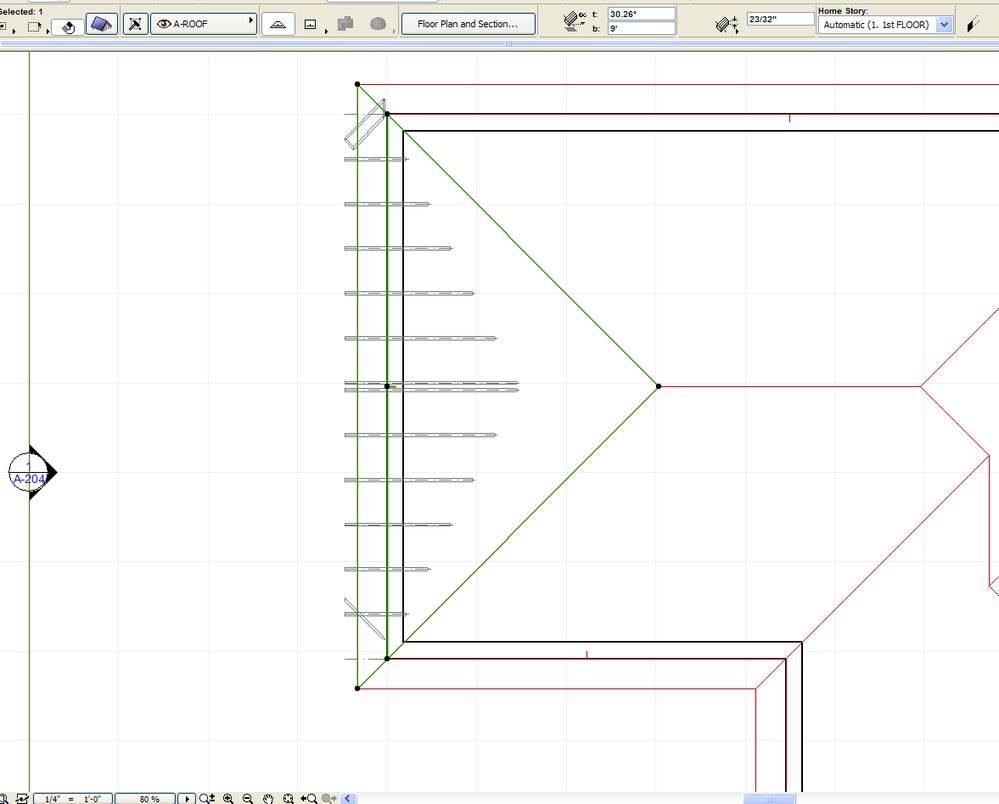Click the roof thickness field 23/32"
The width and height of the screenshot is (999, 804).
(x=780, y=19)
